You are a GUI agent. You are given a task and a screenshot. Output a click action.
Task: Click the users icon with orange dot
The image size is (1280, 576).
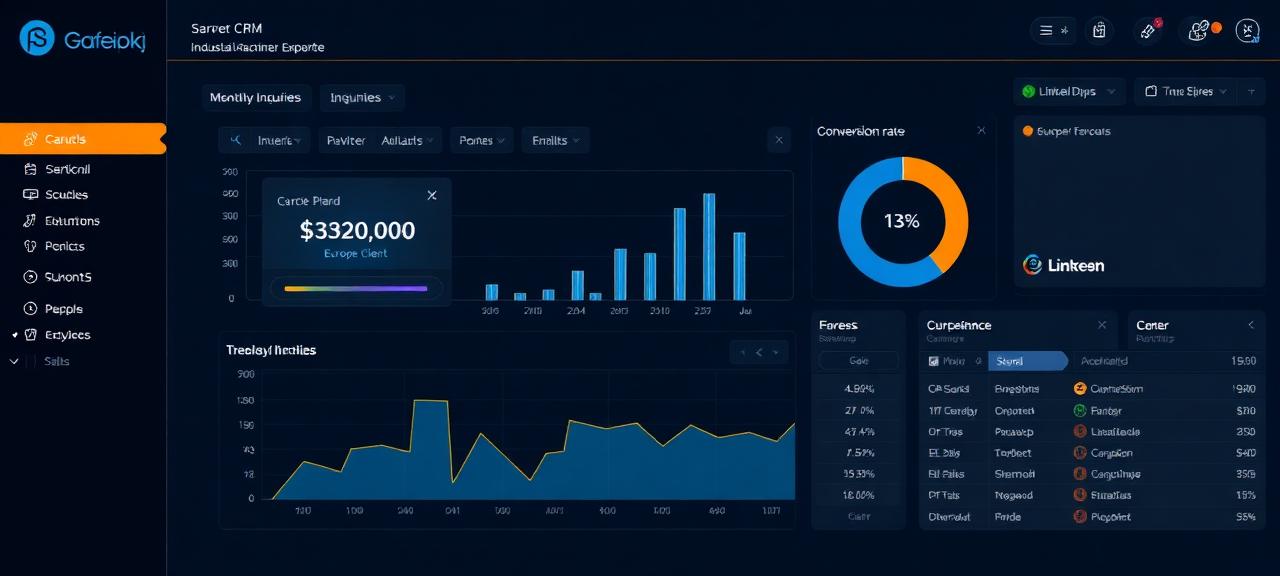[1198, 31]
